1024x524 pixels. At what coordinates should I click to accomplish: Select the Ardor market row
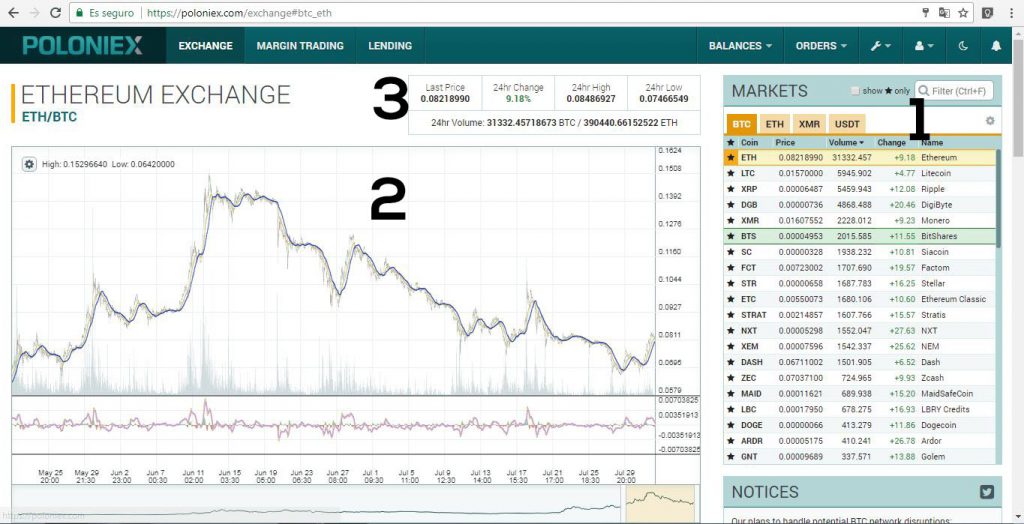(861, 441)
